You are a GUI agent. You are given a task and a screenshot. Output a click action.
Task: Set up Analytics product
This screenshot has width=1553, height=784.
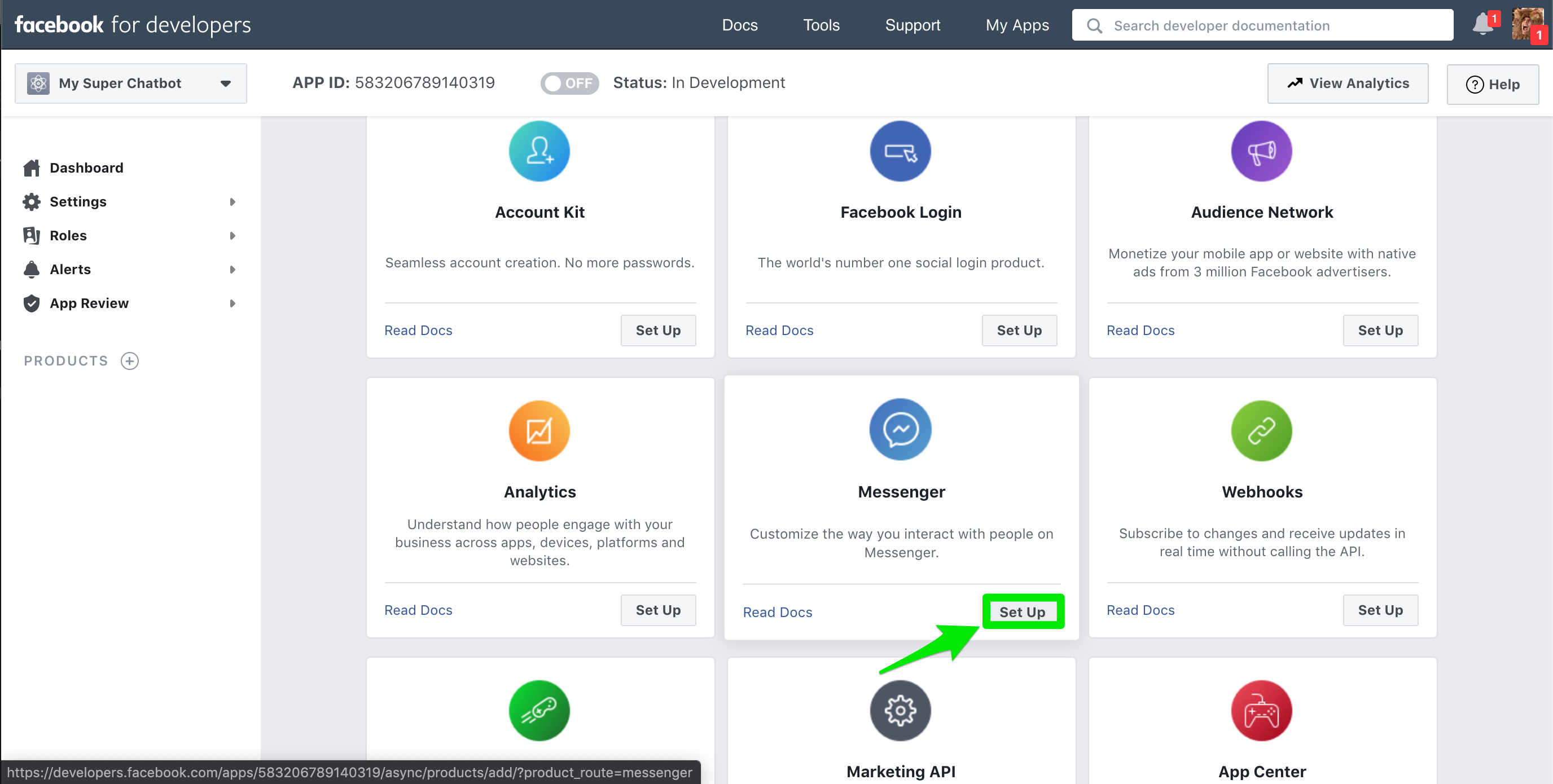(x=658, y=609)
